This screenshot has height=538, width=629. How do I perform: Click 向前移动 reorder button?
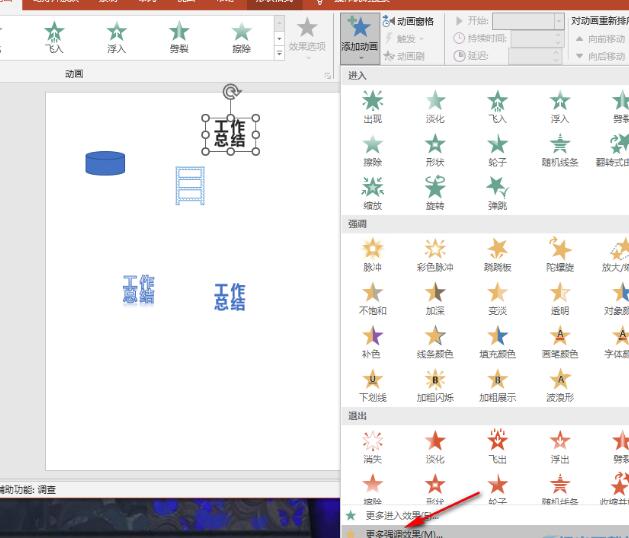[601, 39]
